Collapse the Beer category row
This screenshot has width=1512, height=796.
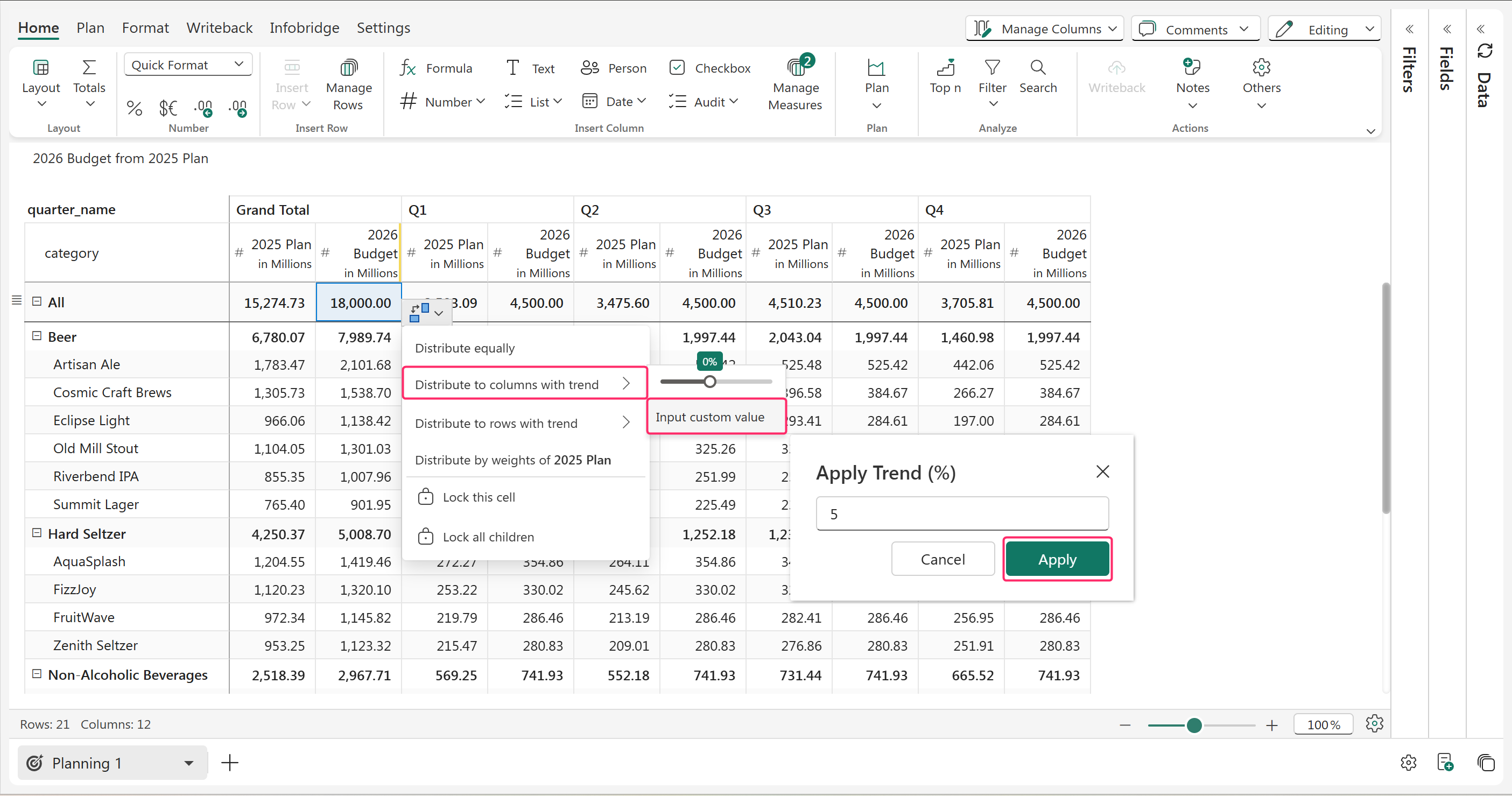pos(37,336)
